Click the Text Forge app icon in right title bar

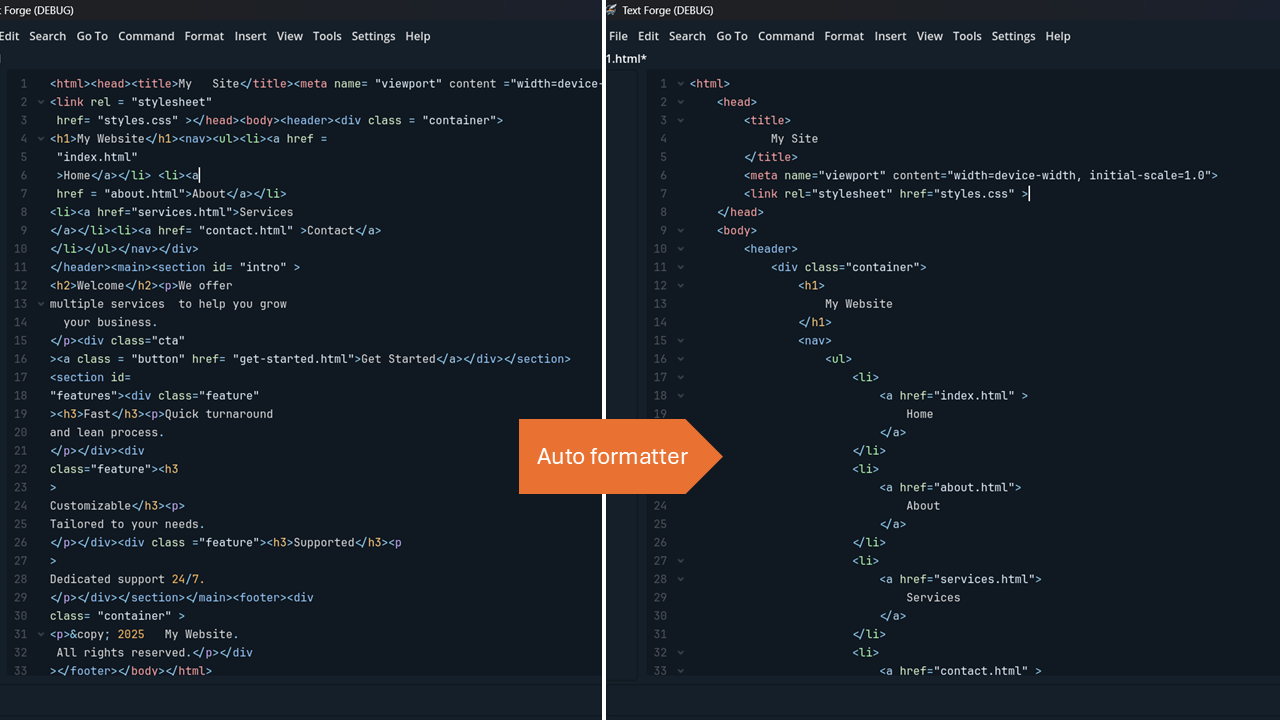pos(612,10)
